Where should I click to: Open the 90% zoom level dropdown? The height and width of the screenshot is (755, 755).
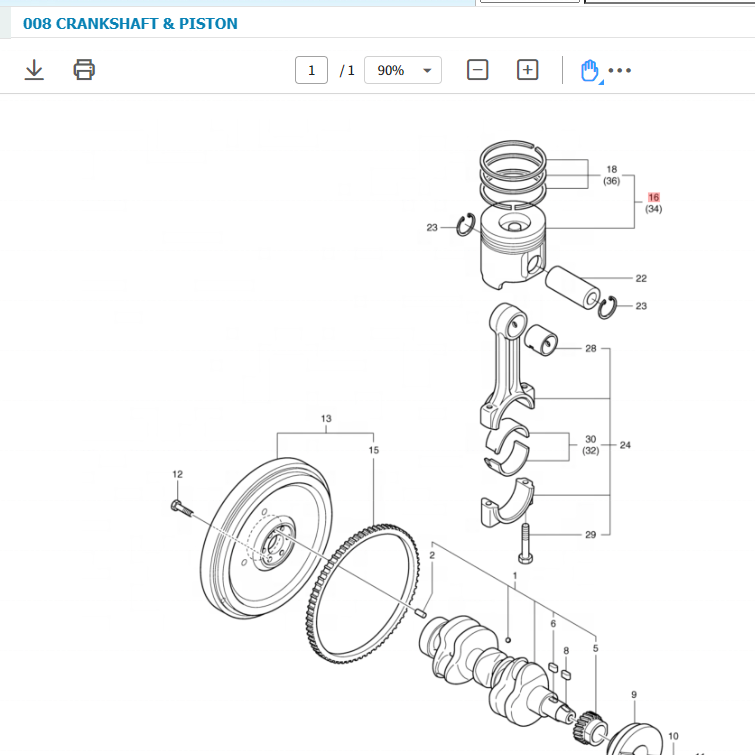click(403, 70)
